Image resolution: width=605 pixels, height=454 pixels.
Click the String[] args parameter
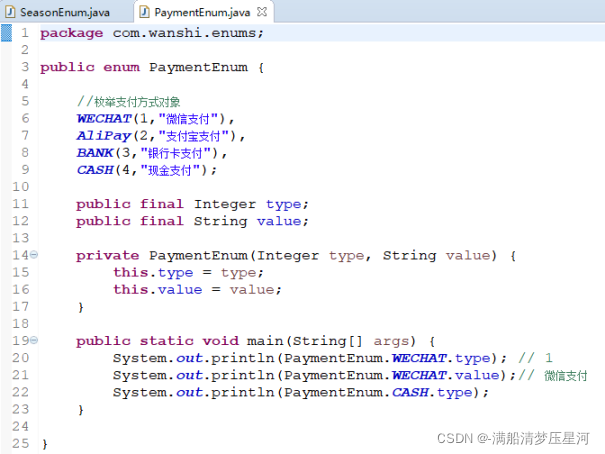[350, 341]
